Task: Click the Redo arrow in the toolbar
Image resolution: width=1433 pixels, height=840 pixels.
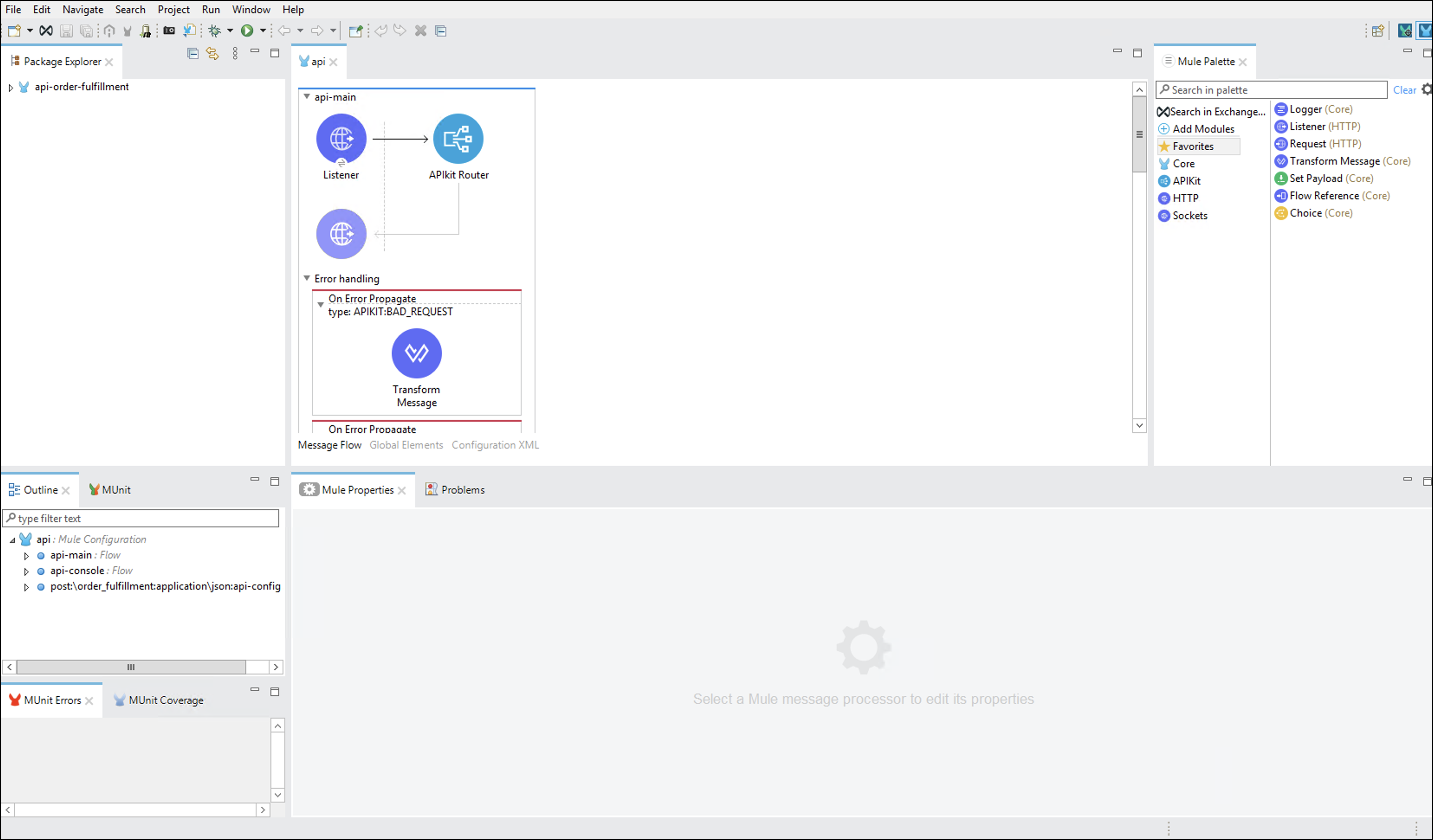Action: [400, 31]
